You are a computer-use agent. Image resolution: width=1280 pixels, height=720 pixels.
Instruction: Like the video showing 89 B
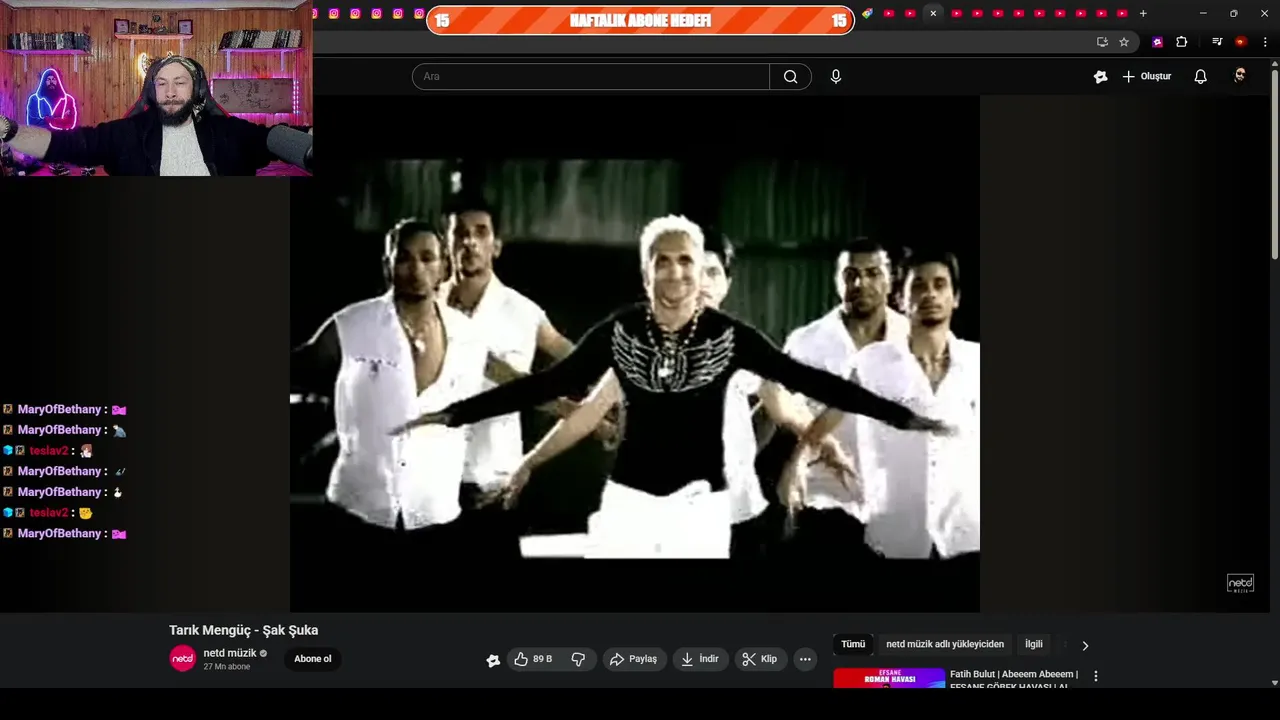click(533, 659)
